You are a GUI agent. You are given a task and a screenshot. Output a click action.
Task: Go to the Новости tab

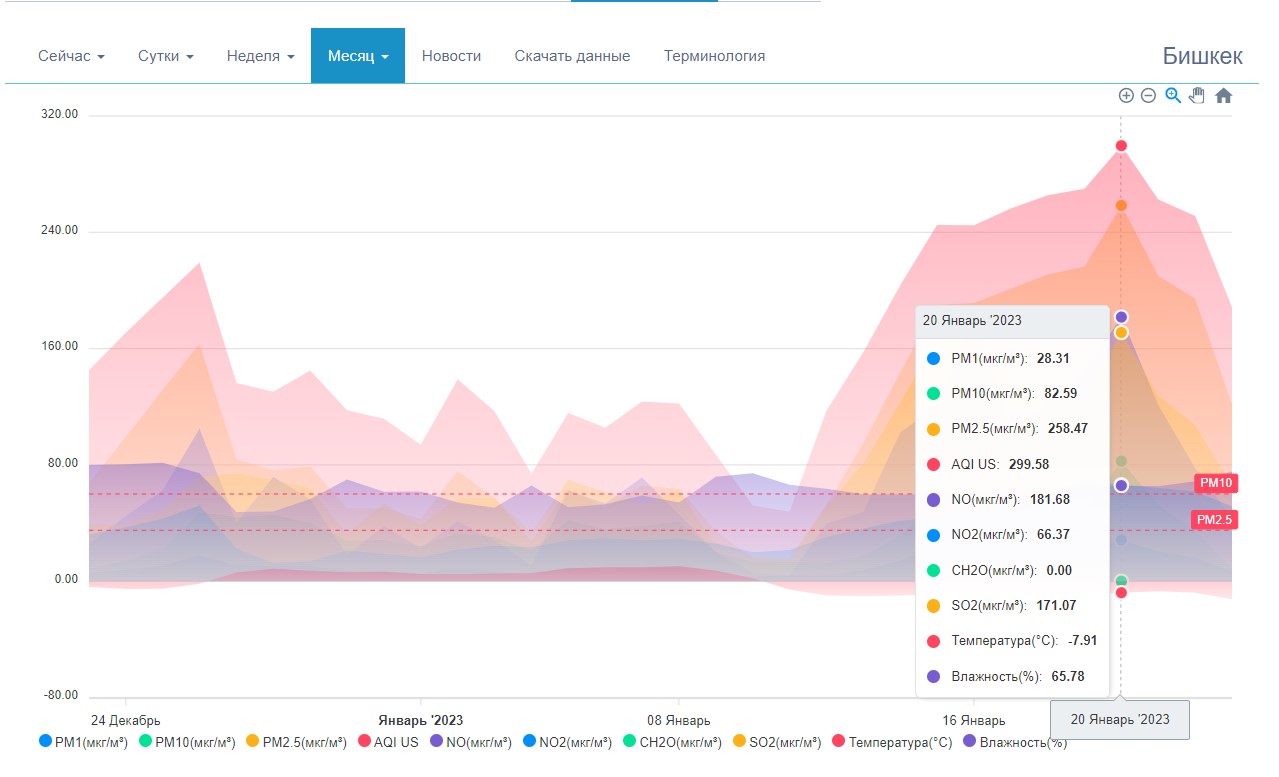[x=451, y=56]
